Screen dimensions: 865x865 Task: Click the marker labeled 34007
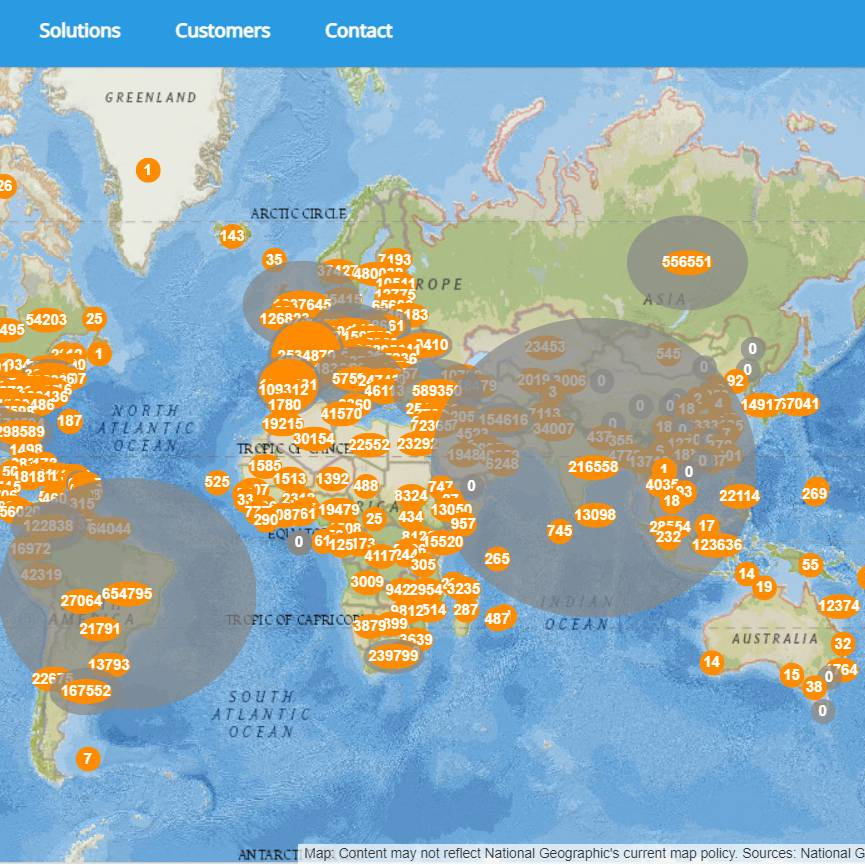554,429
